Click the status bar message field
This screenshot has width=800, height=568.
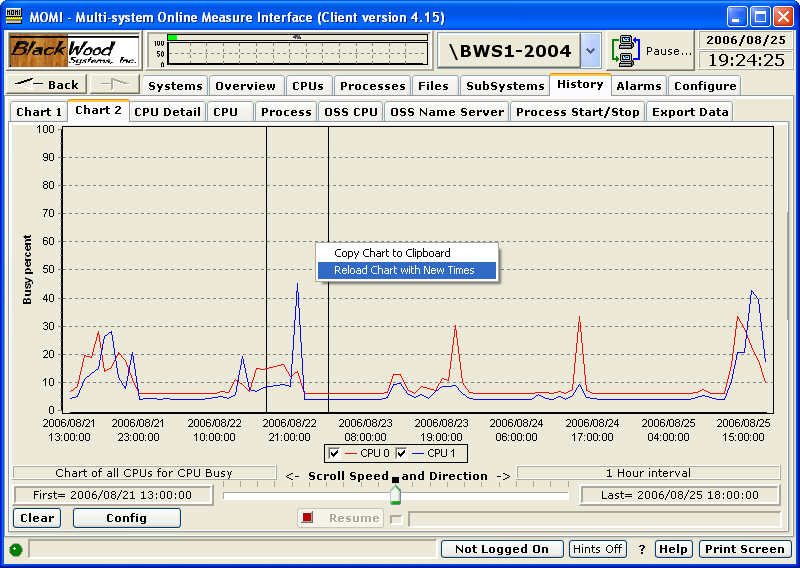pos(233,549)
